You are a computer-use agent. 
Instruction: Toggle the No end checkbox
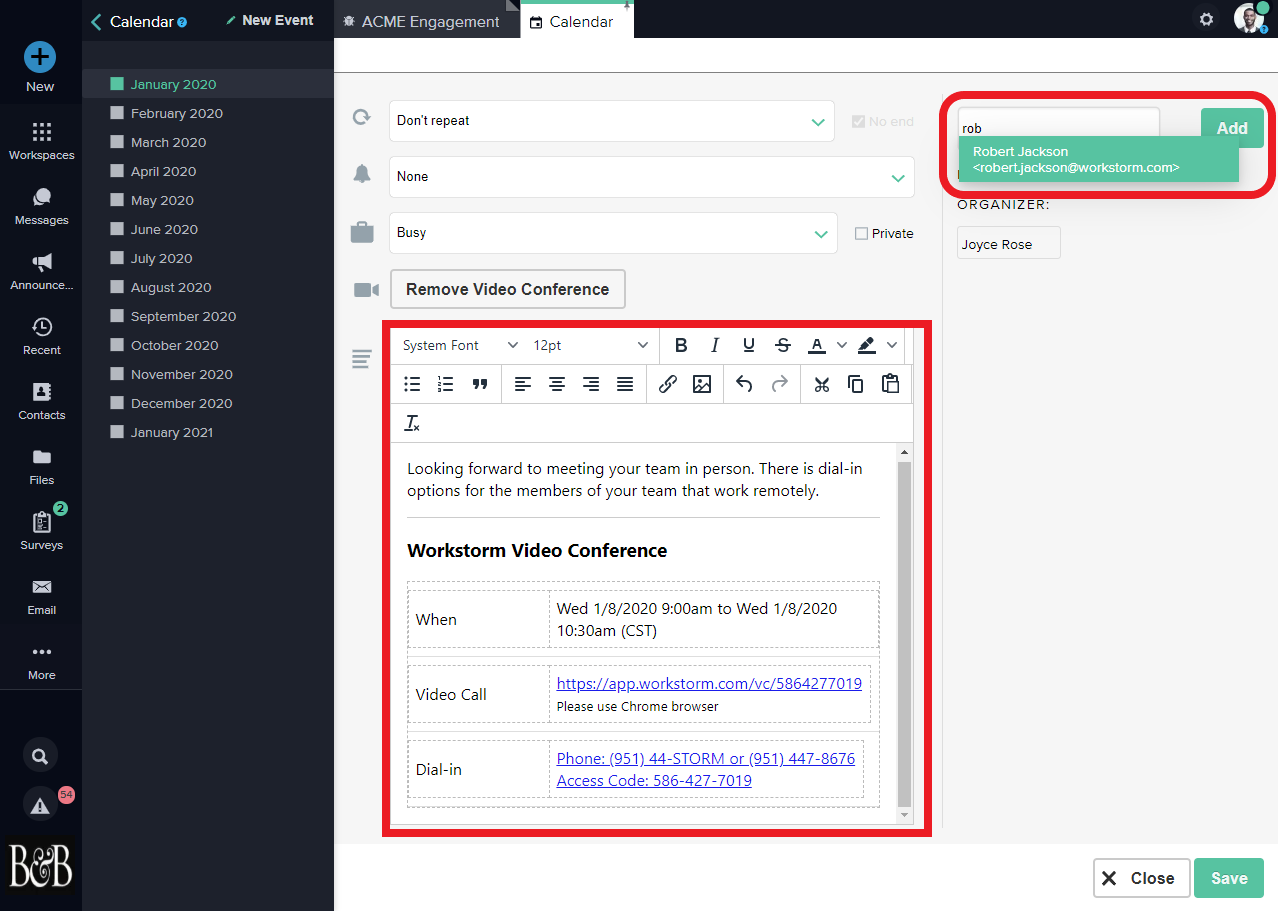858,121
